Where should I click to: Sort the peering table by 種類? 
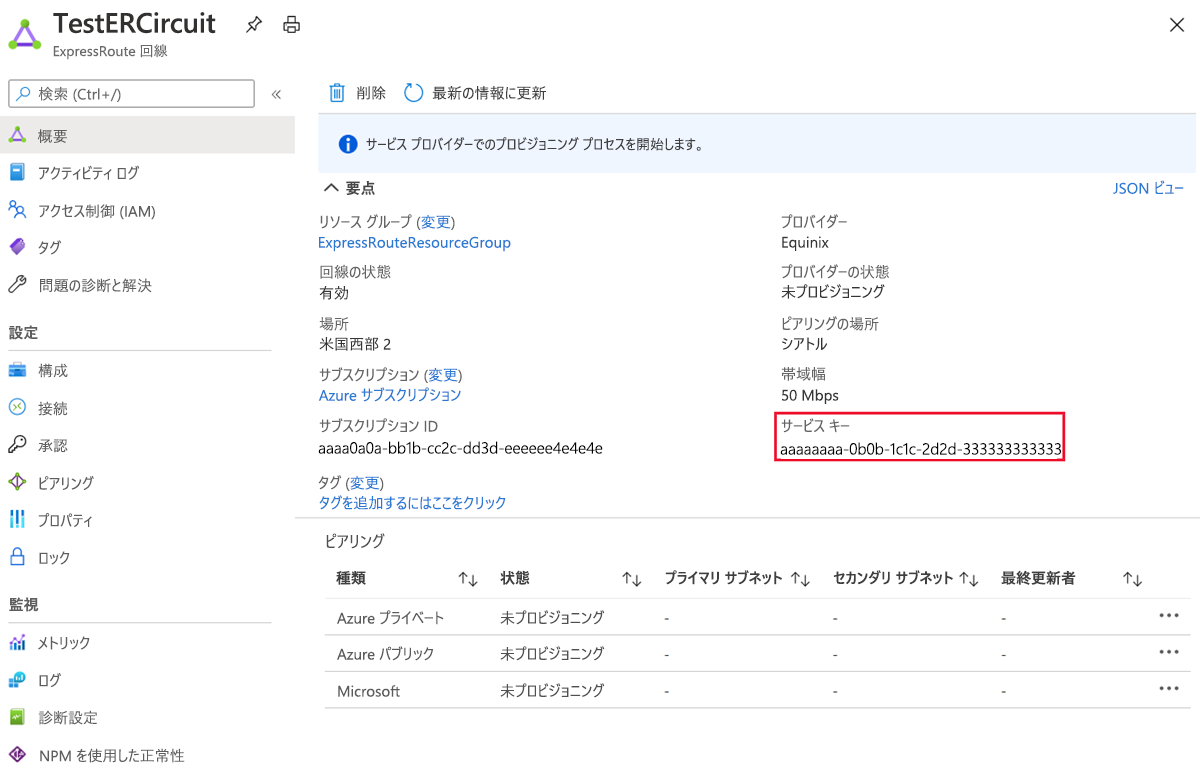467,579
